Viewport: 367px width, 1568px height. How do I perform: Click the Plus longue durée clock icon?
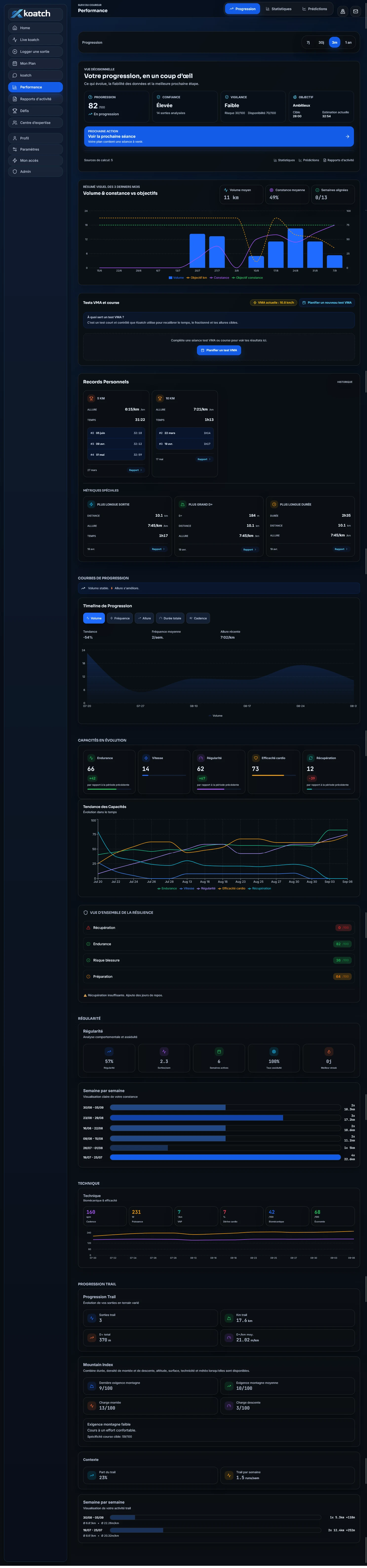[x=274, y=504]
